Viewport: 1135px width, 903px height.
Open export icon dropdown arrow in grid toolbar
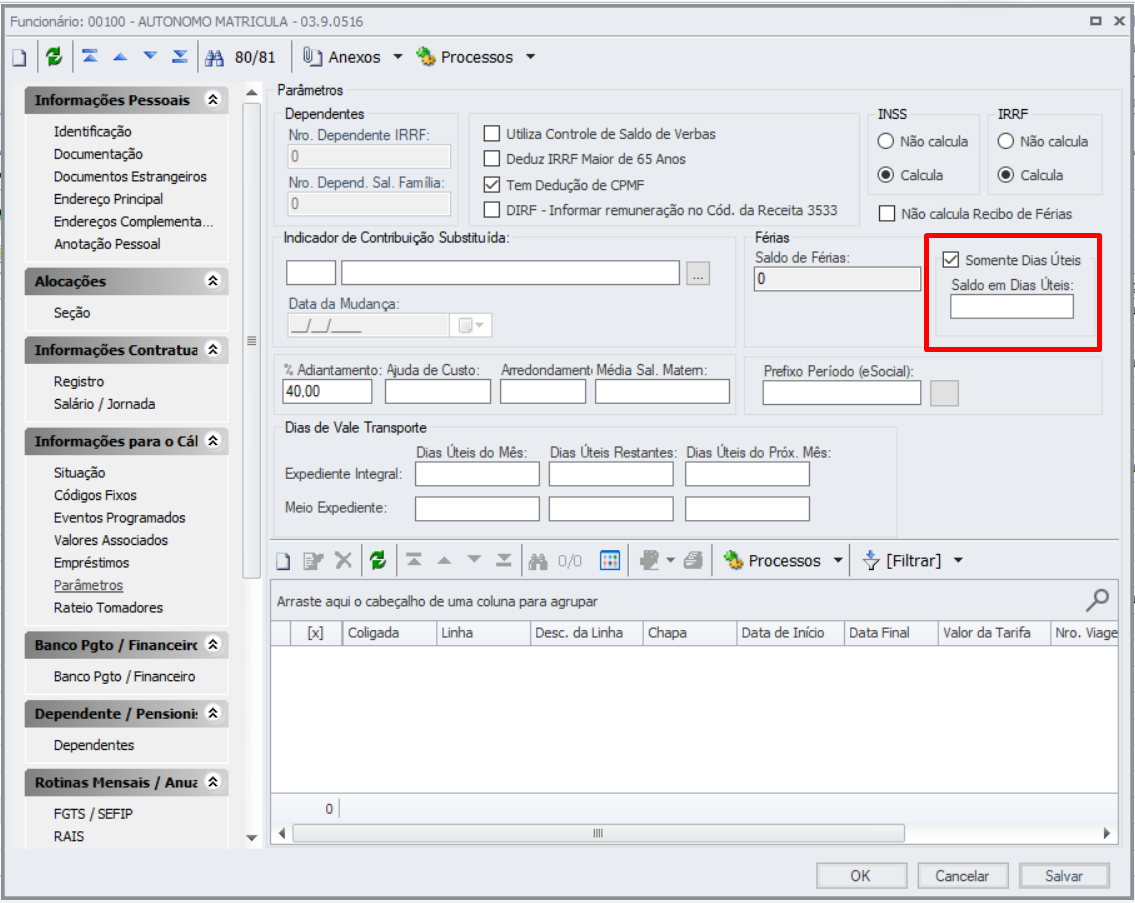point(670,560)
